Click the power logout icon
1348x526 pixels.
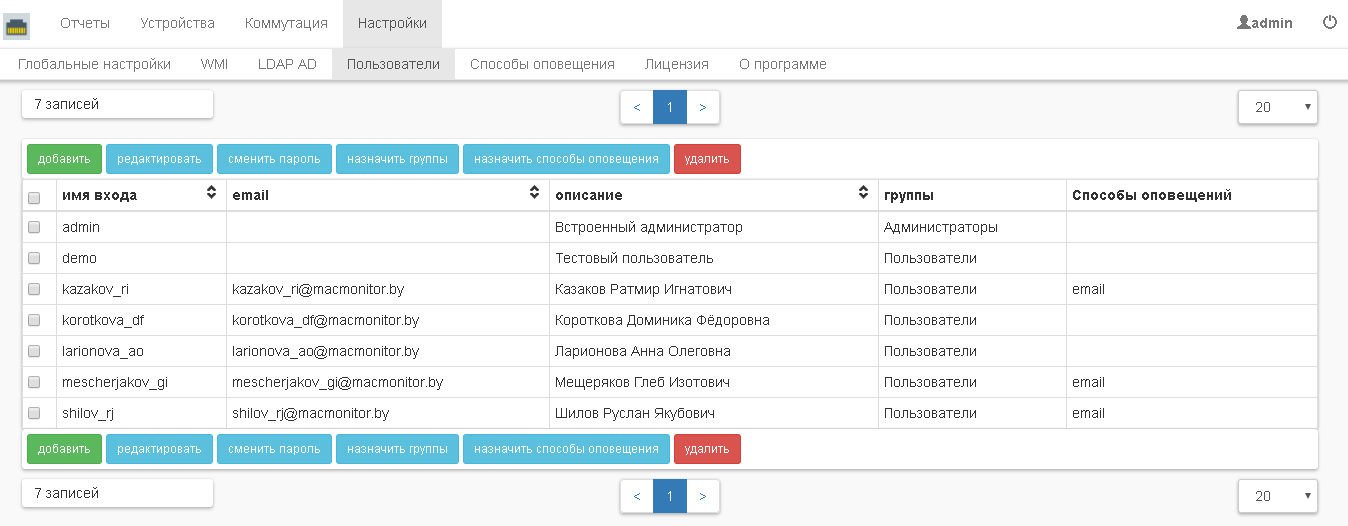coord(1329,22)
